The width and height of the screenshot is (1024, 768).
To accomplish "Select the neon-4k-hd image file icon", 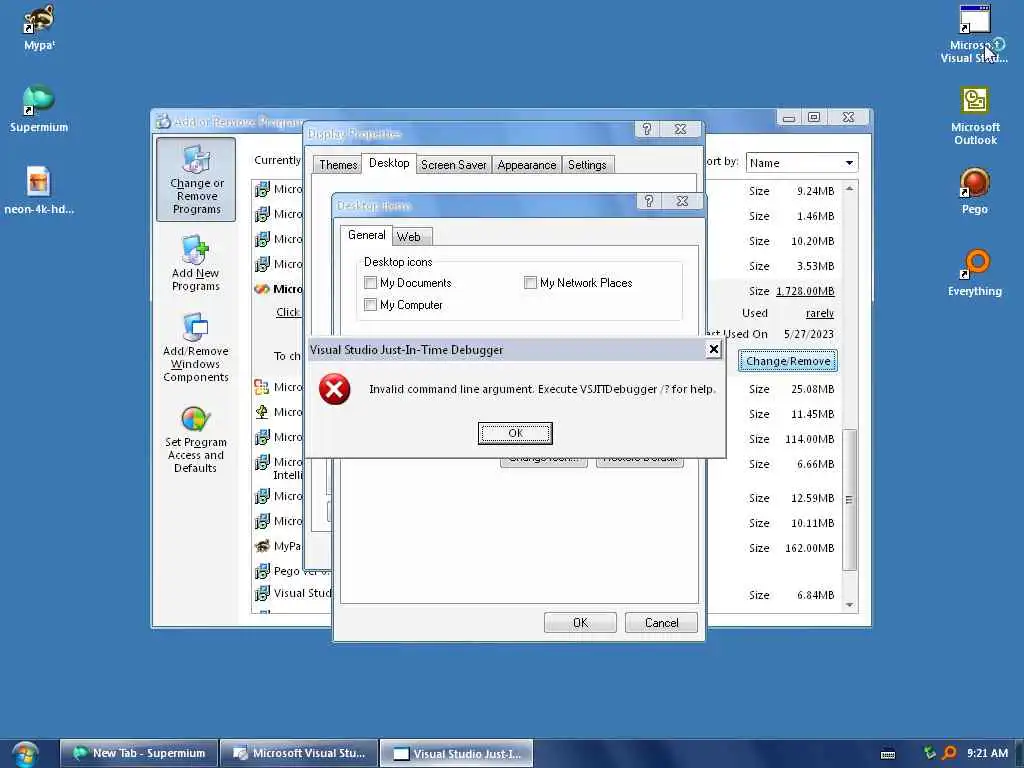I will (x=39, y=190).
